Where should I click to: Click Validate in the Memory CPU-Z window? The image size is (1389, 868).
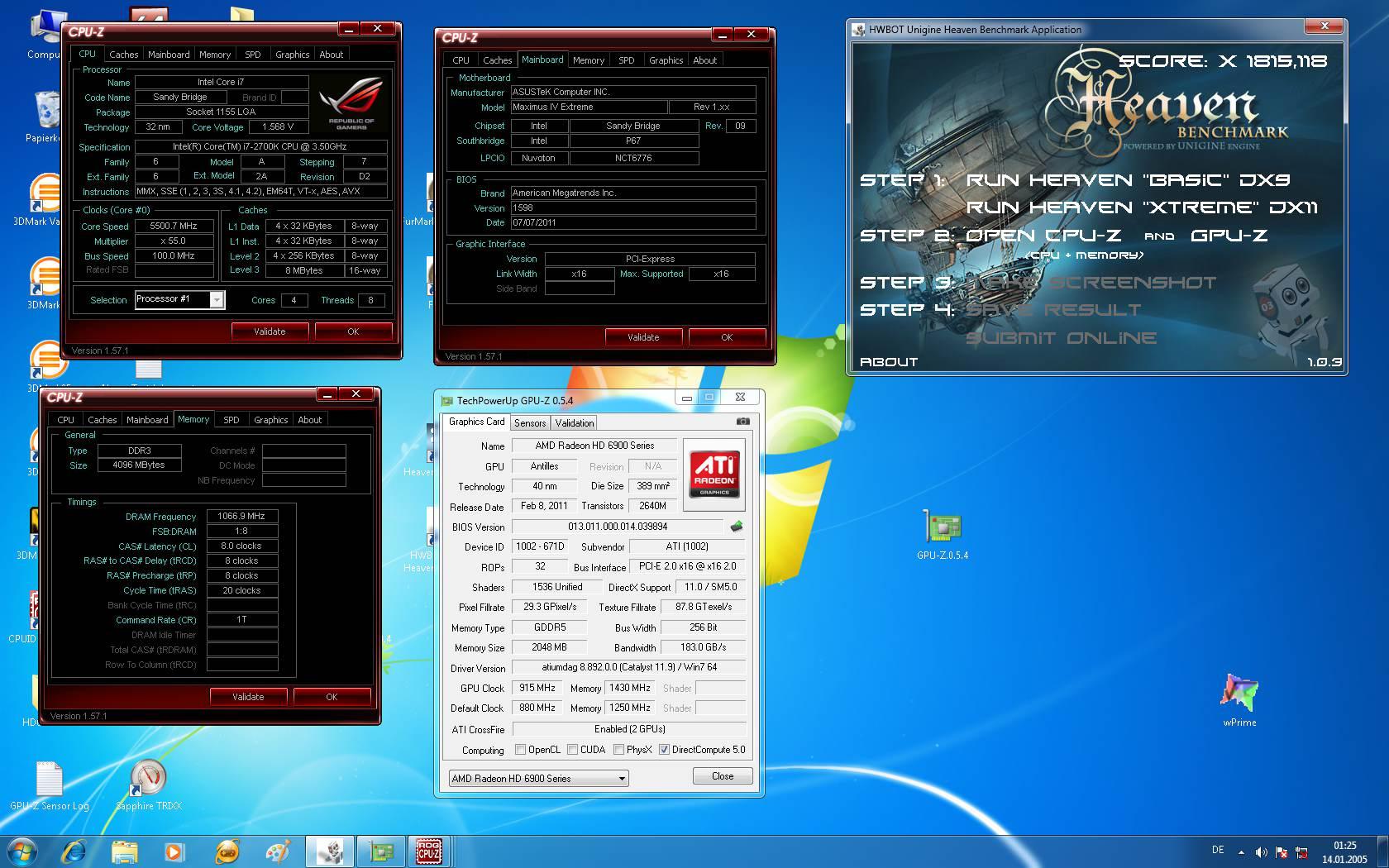[x=248, y=697]
